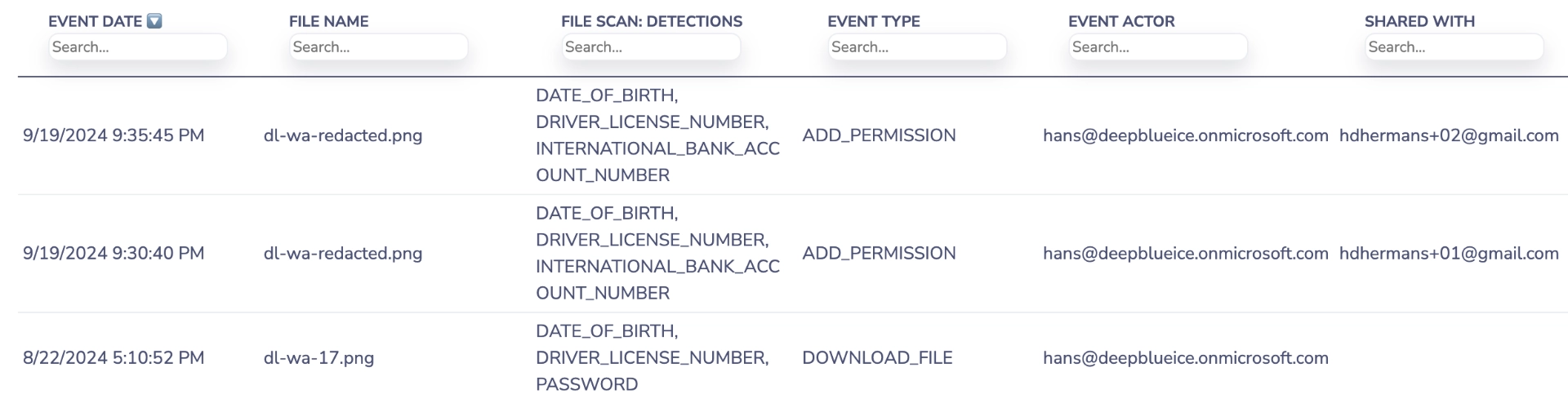Click the FILE NAME column header
This screenshot has width=1568, height=403.
tap(328, 21)
